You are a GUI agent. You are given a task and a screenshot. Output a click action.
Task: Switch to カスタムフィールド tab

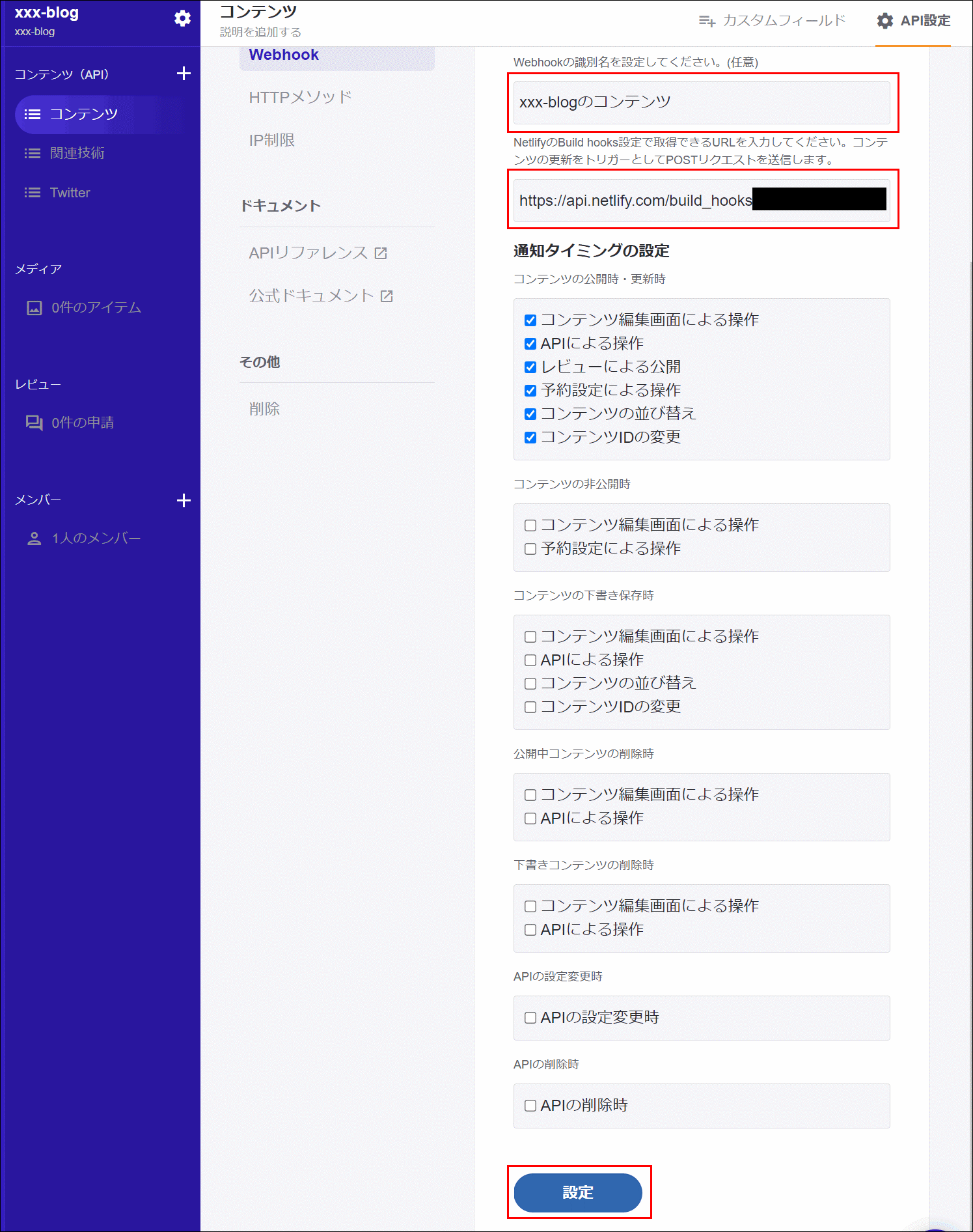(772, 21)
